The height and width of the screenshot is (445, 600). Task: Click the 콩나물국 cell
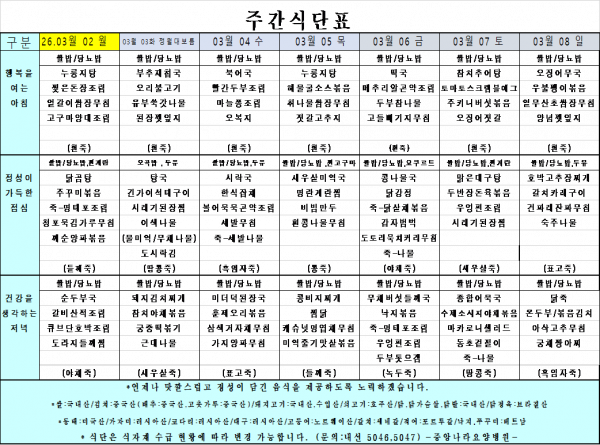[399, 178]
